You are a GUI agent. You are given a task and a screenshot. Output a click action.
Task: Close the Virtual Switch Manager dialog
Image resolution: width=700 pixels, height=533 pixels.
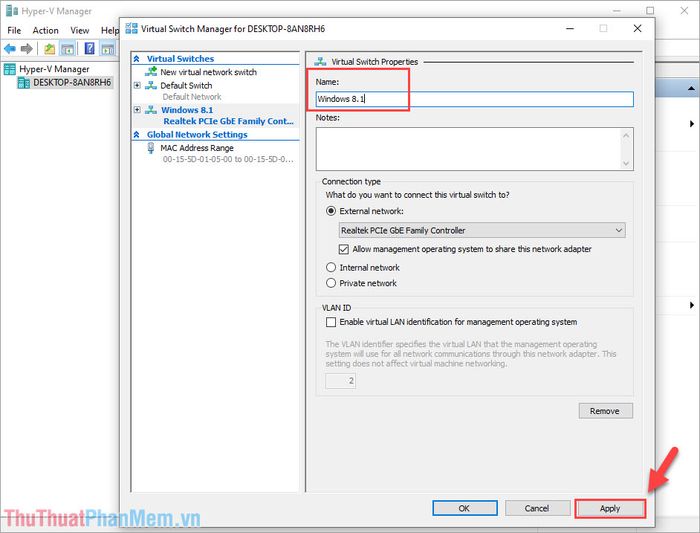click(x=638, y=29)
